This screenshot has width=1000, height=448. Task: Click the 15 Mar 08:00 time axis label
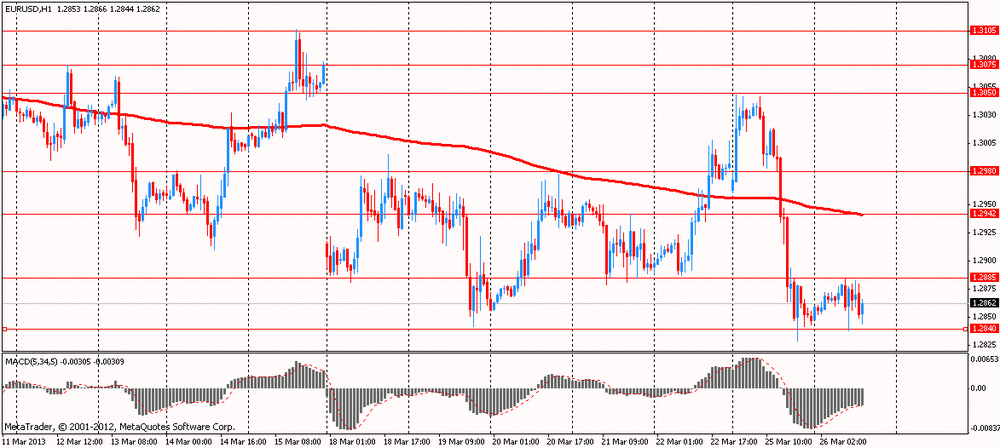click(x=298, y=441)
